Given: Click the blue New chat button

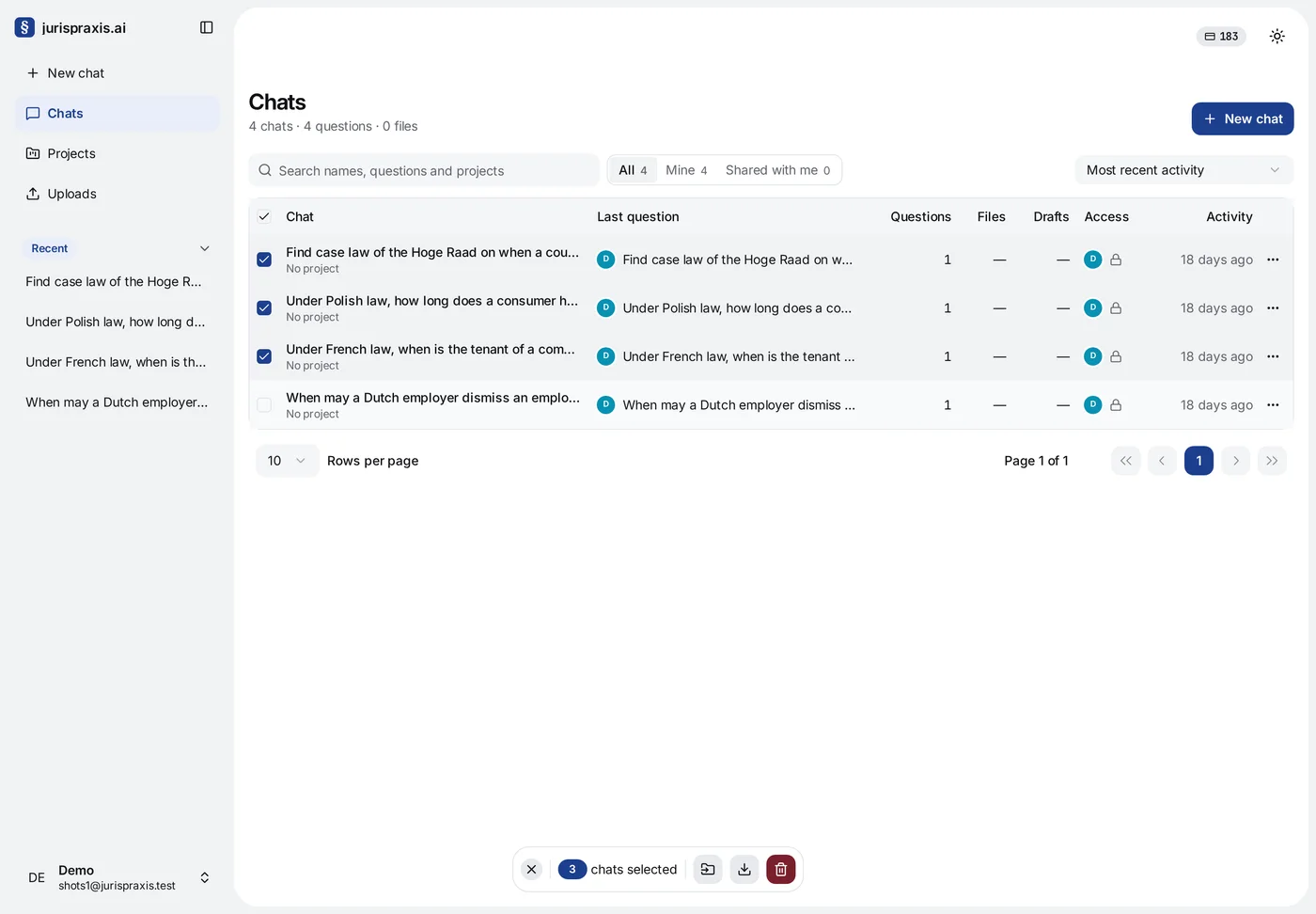Looking at the screenshot, I should (1243, 118).
